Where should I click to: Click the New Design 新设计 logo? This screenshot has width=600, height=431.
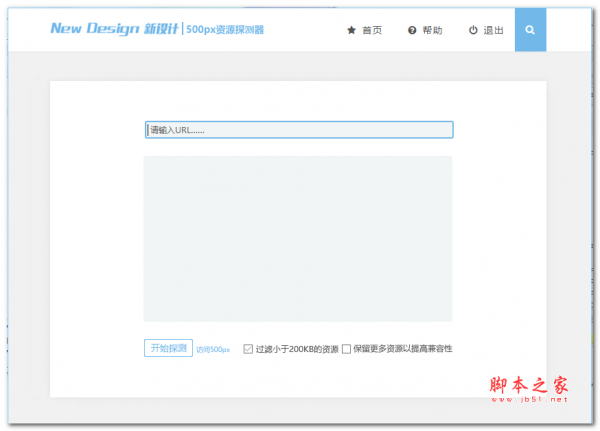tap(114, 29)
